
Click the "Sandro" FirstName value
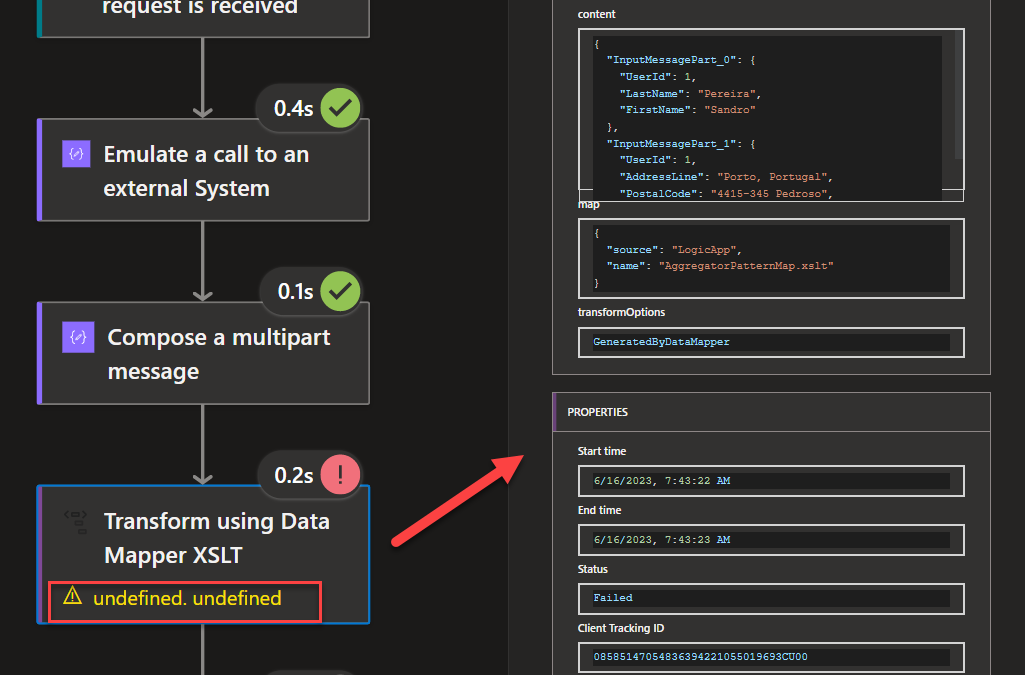click(730, 110)
